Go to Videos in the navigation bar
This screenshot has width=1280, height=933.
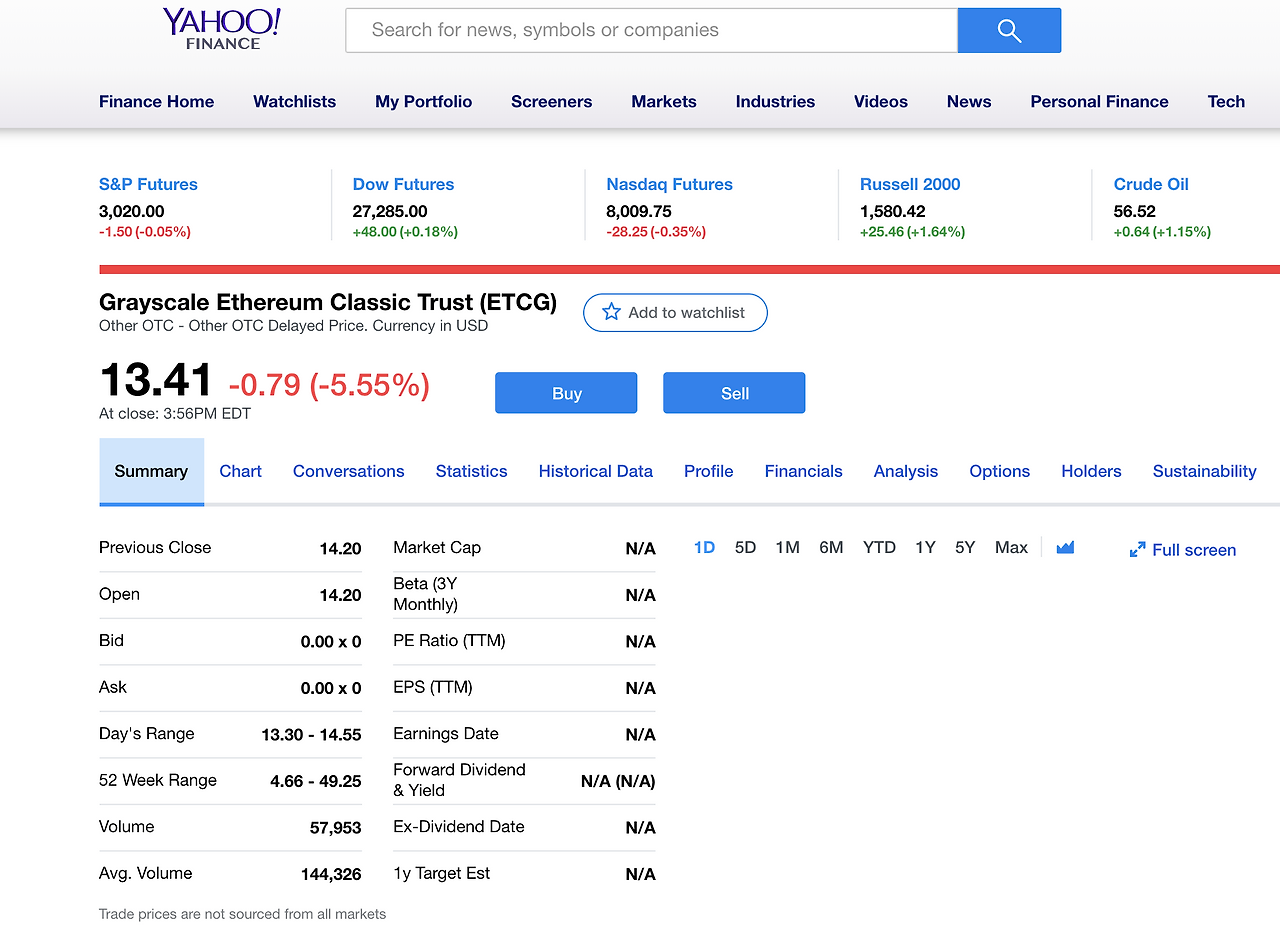click(881, 101)
